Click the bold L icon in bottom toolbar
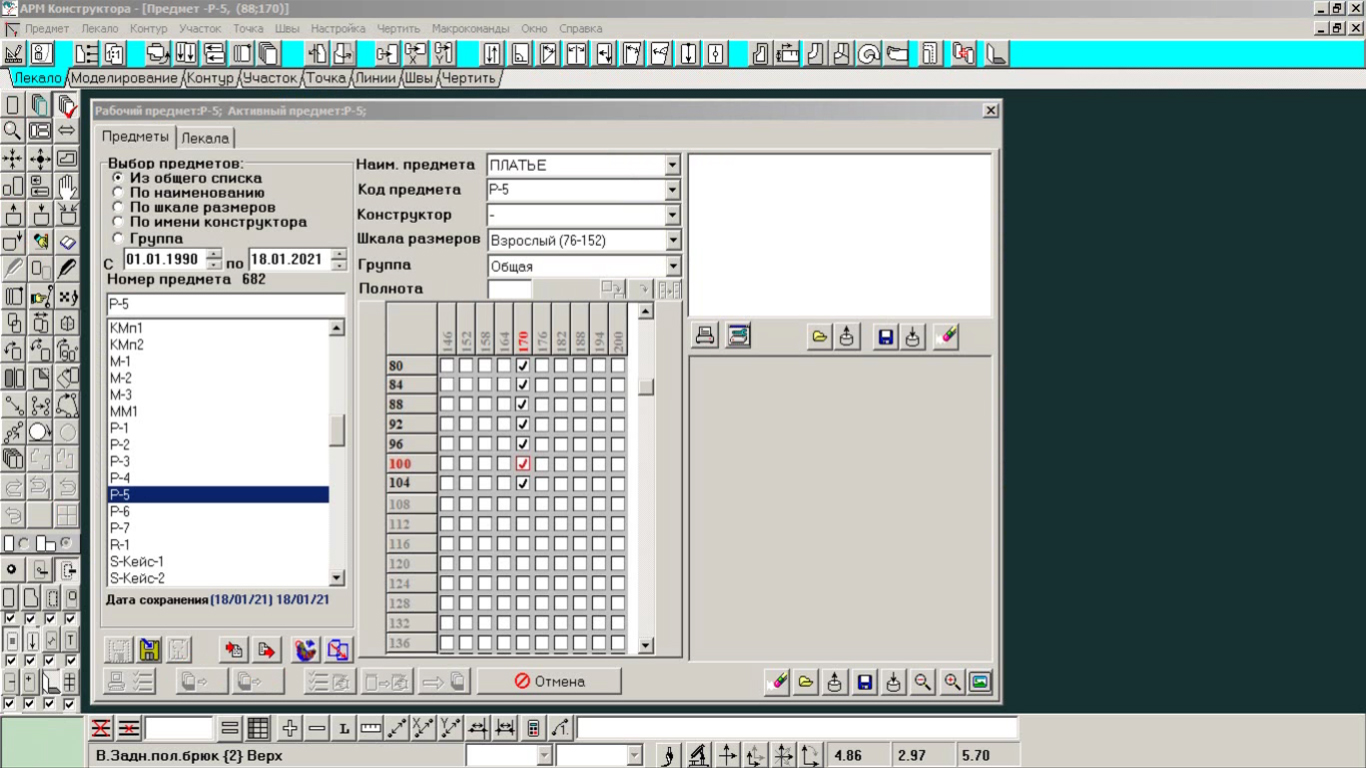Image resolution: width=1366 pixels, height=768 pixels. 344,728
